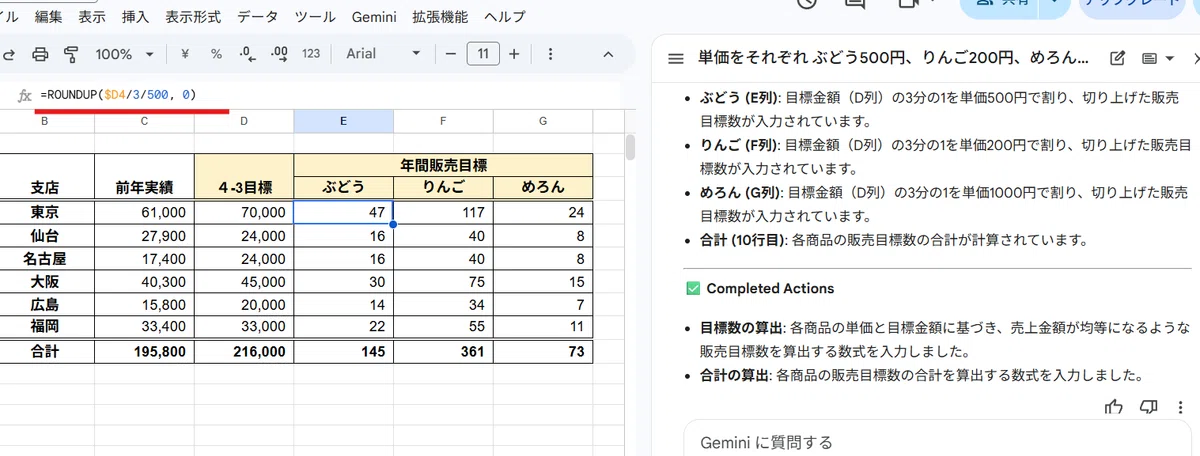The width and height of the screenshot is (1200, 456).
Task: Open the Gemini panel hamburger menu
Action: pyautogui.click(x=675, y=59)
